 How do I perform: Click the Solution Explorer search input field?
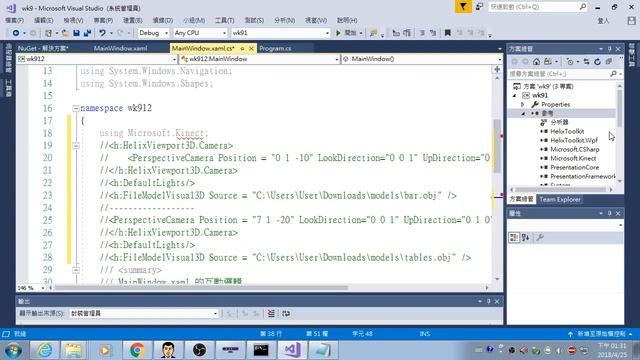pos(558,74)
